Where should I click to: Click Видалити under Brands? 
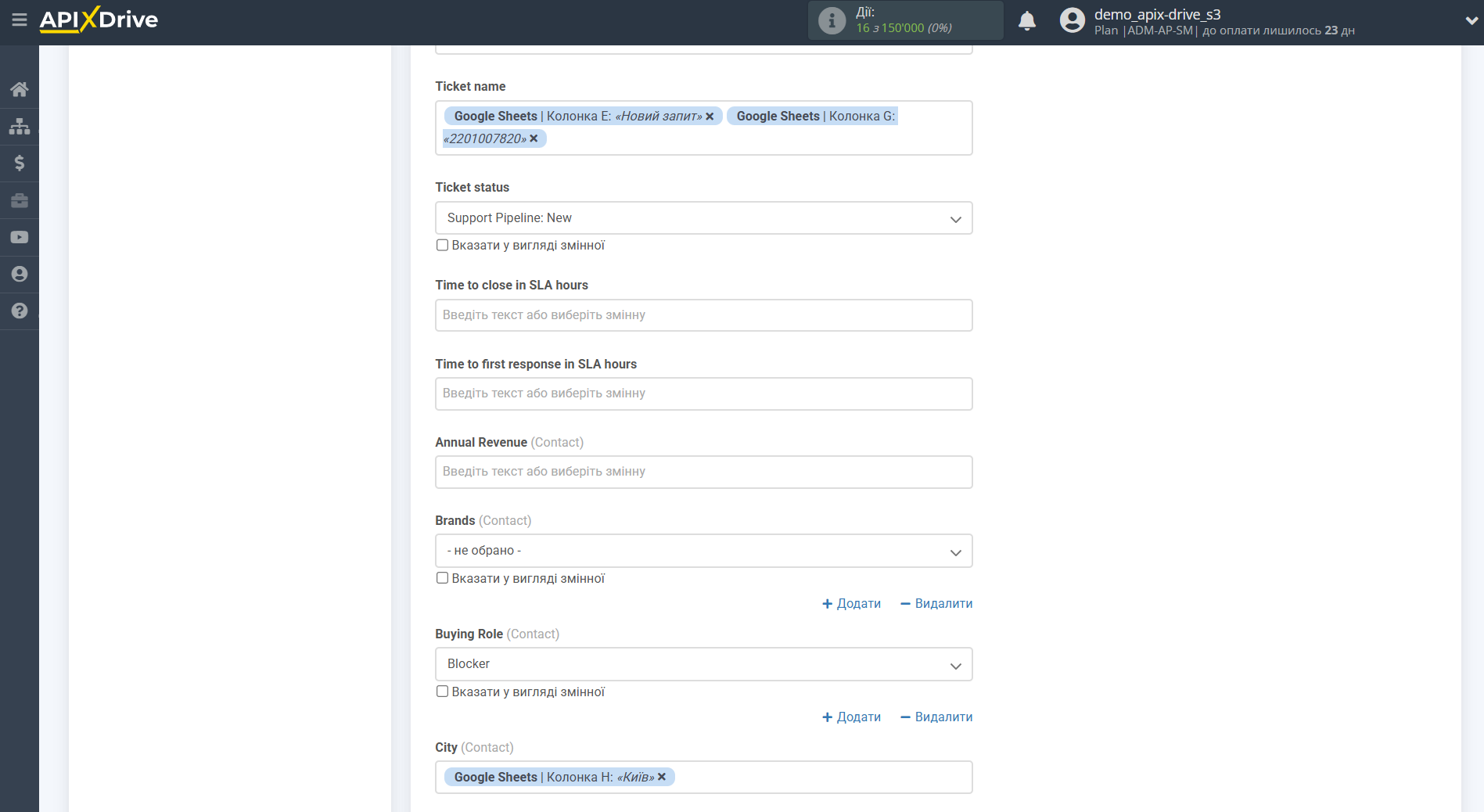(x=936, y=604)
